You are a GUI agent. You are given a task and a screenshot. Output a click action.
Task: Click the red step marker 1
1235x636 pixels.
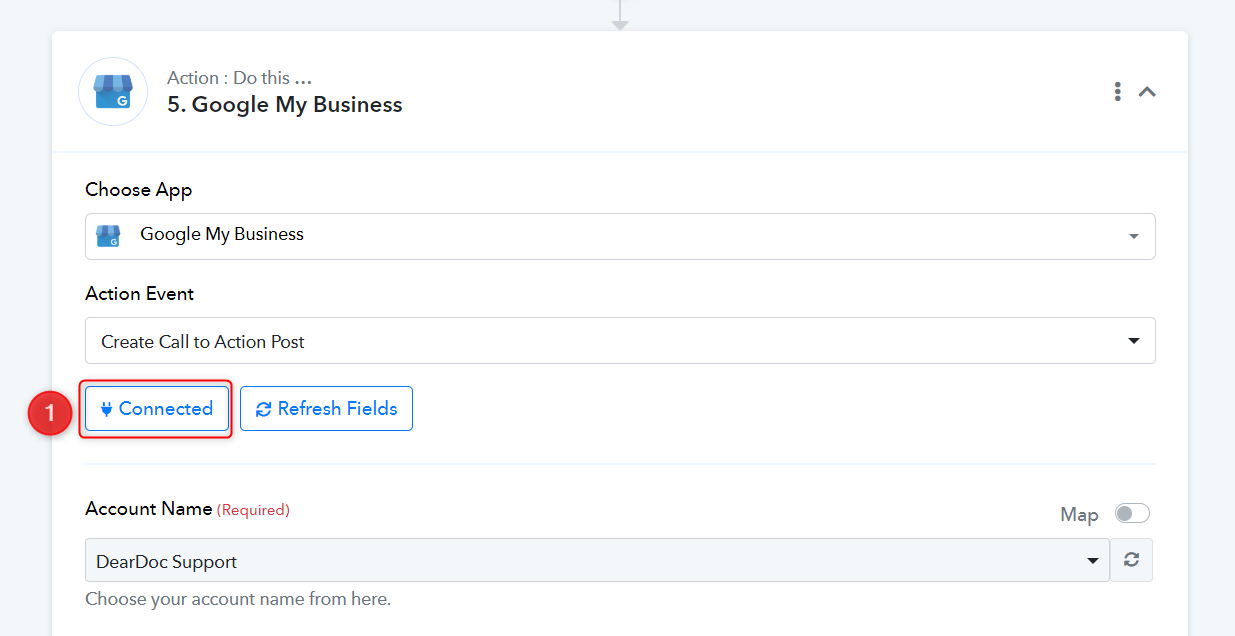(50, 412)
